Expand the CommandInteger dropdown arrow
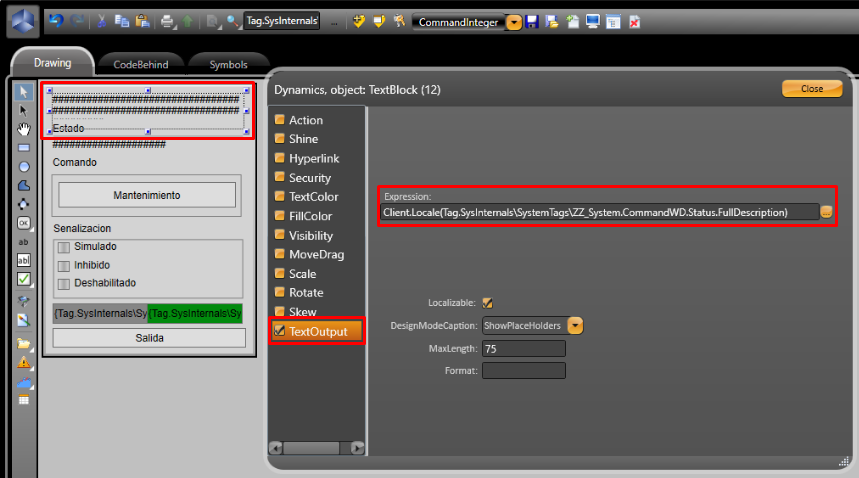This screenshot has height=478, width=859. click(x=514, y=21)
